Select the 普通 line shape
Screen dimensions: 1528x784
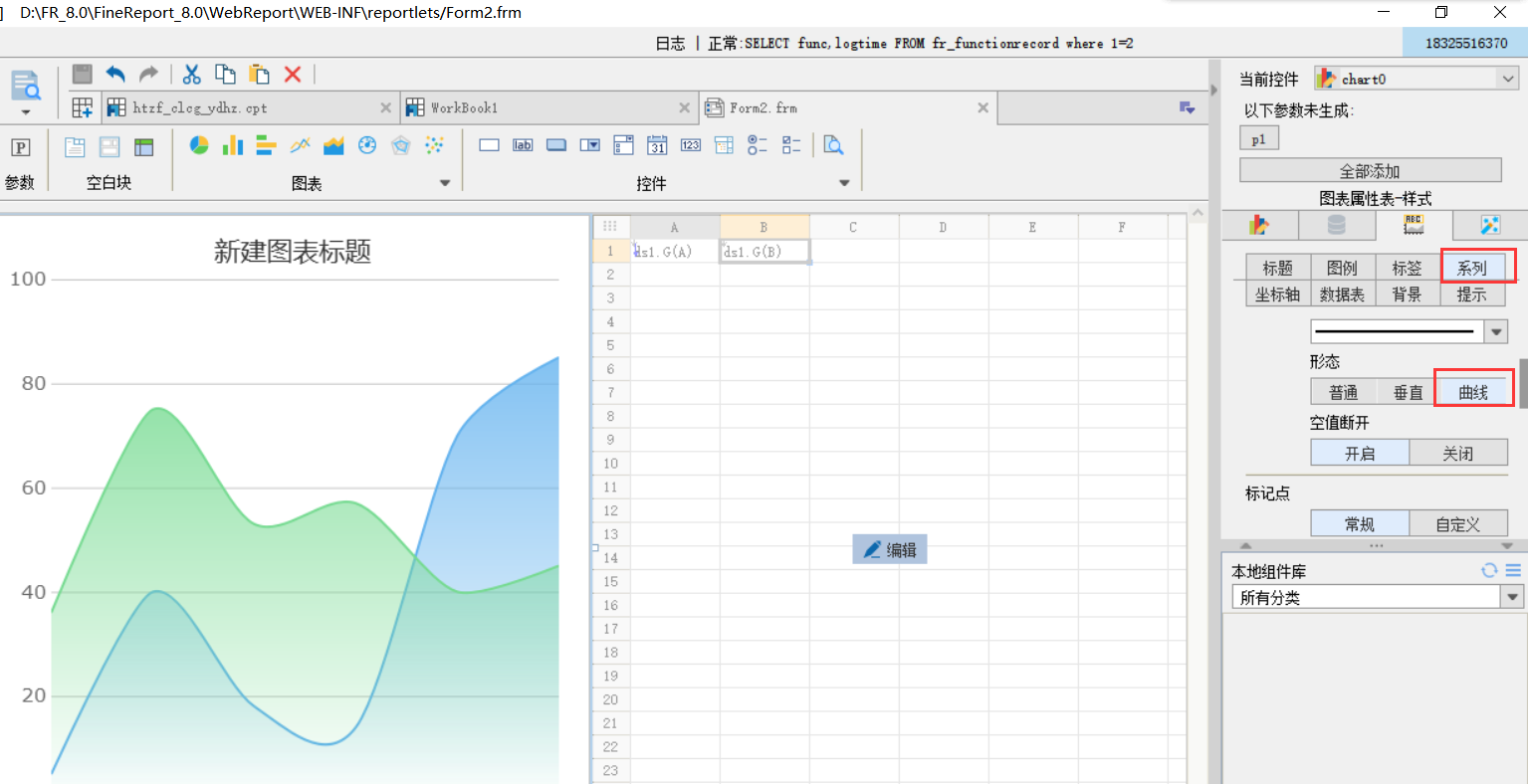[x=1343, y=392]
